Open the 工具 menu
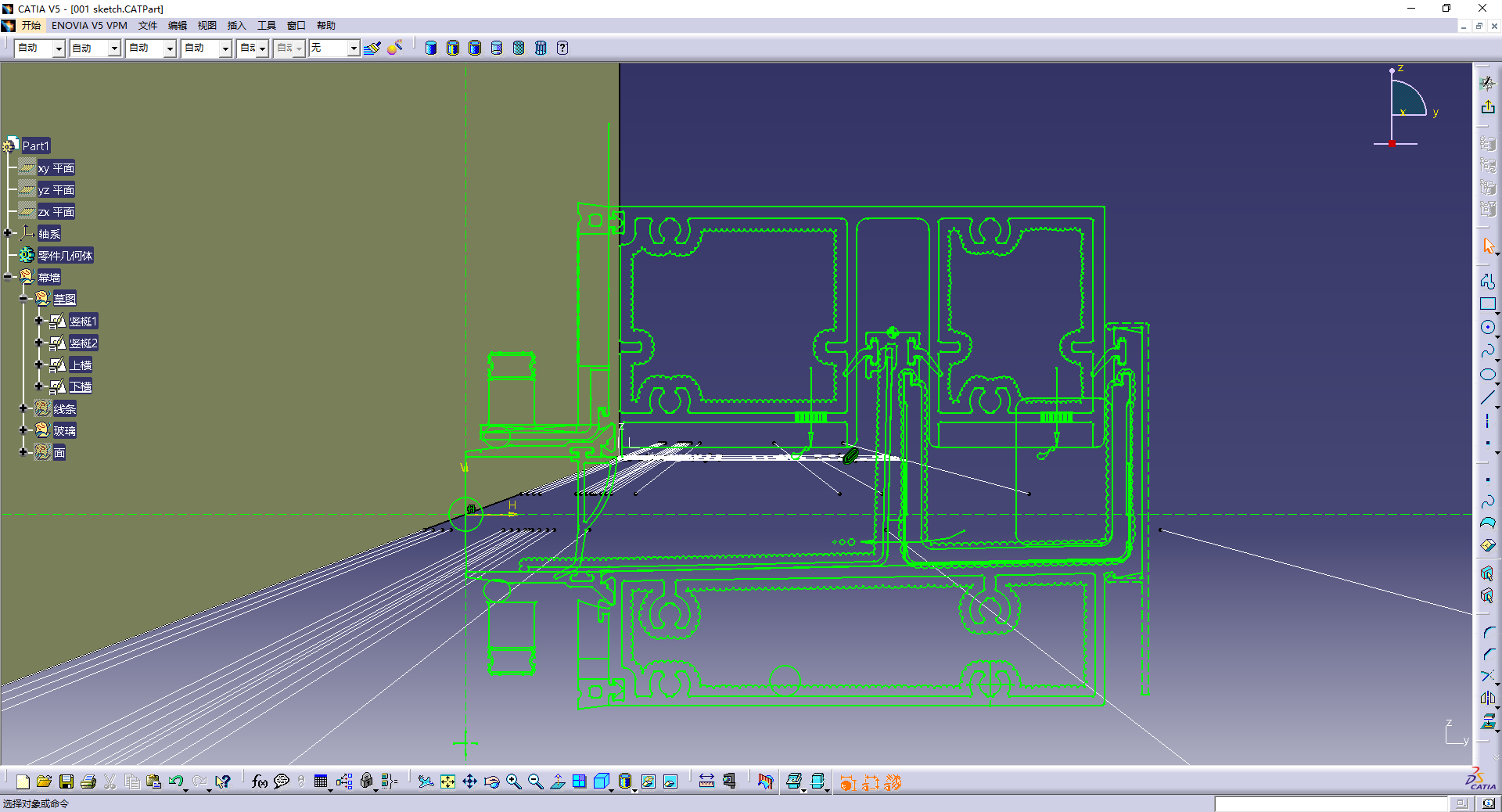Image resolution: width=1502 pixels, height=812 pixels. tap(267, 26)
